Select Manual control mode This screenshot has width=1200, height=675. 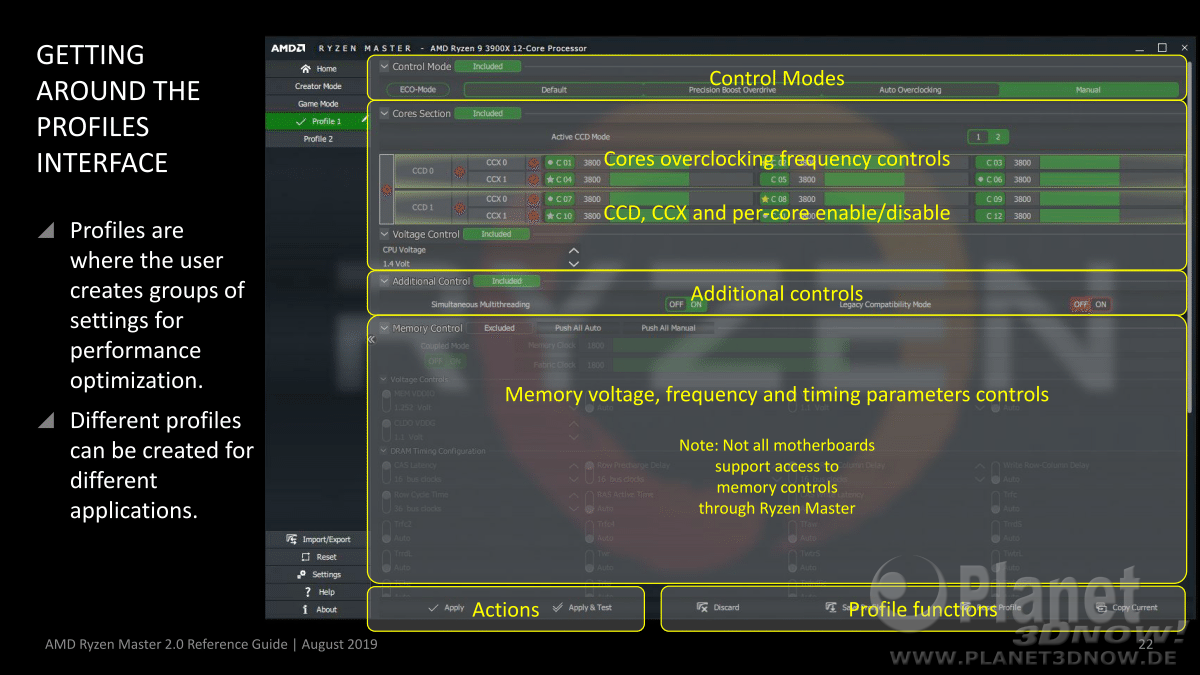pyautogui.click(x=1088, y=90)
